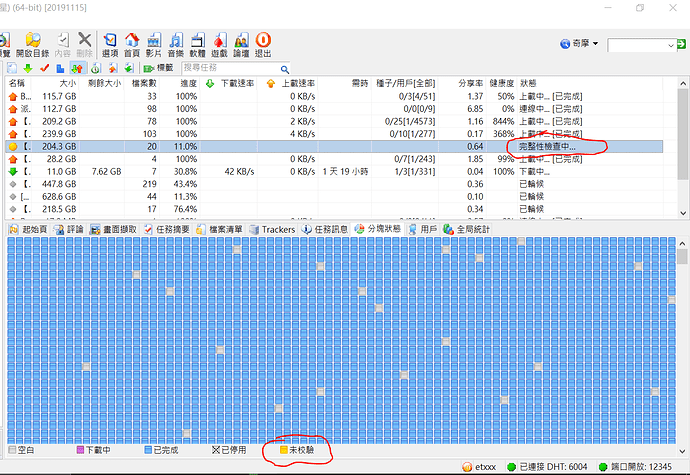The height and width of the screenshot is (475, 690).
Task: Switch to the 全局統計 tab
Action: pos(466,229)
